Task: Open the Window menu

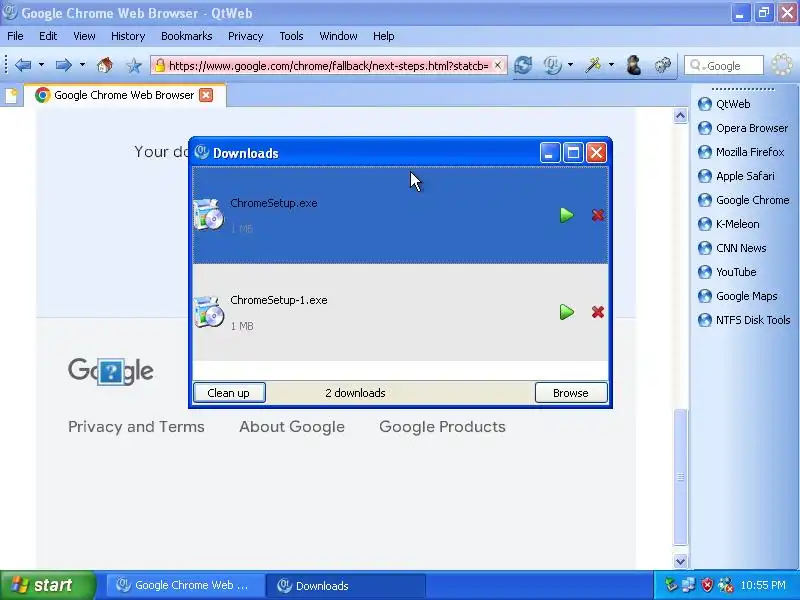Action: pos(338,36)
